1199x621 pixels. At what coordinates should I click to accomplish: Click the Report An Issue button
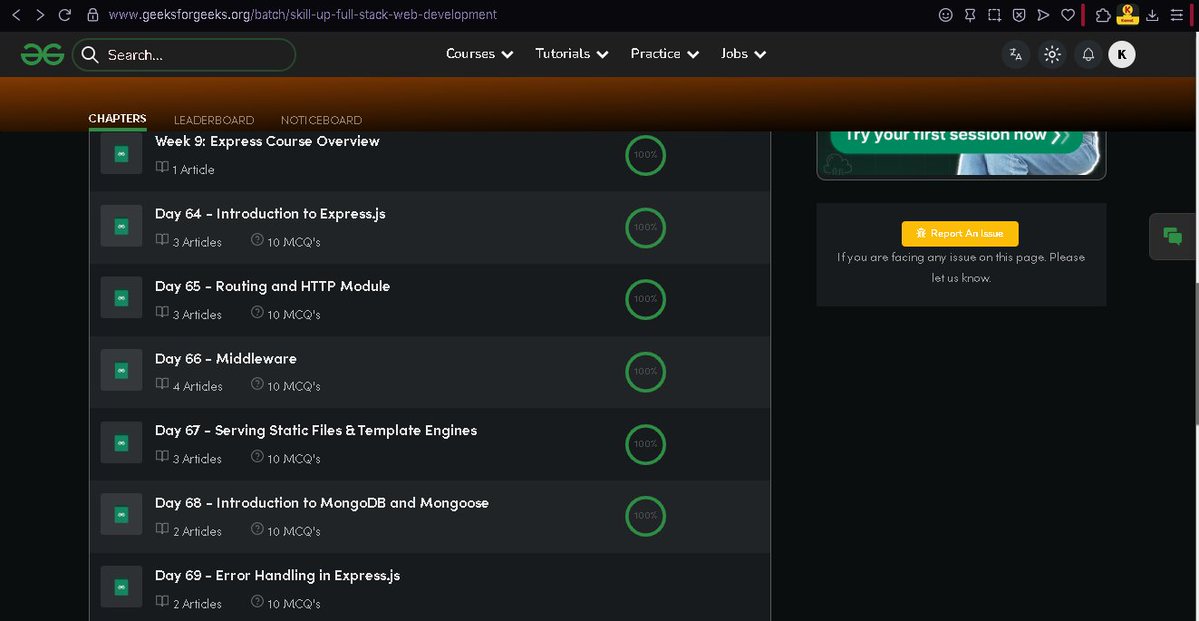pos(959,233)
